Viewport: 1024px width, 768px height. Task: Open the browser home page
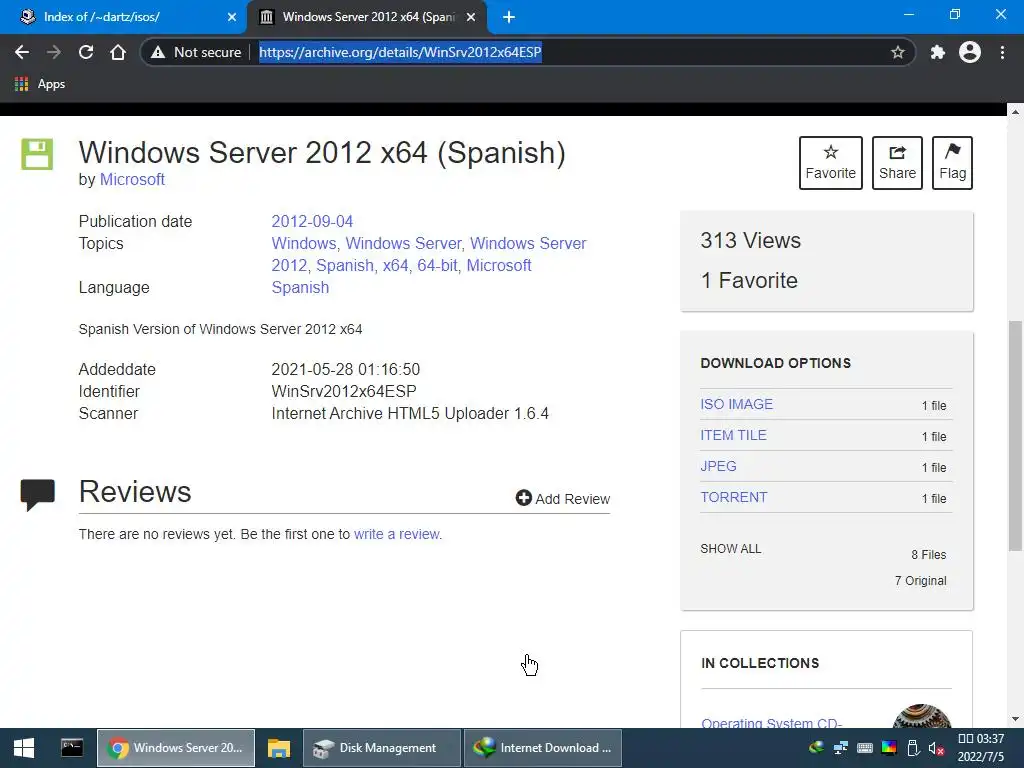tap(118, 52)
